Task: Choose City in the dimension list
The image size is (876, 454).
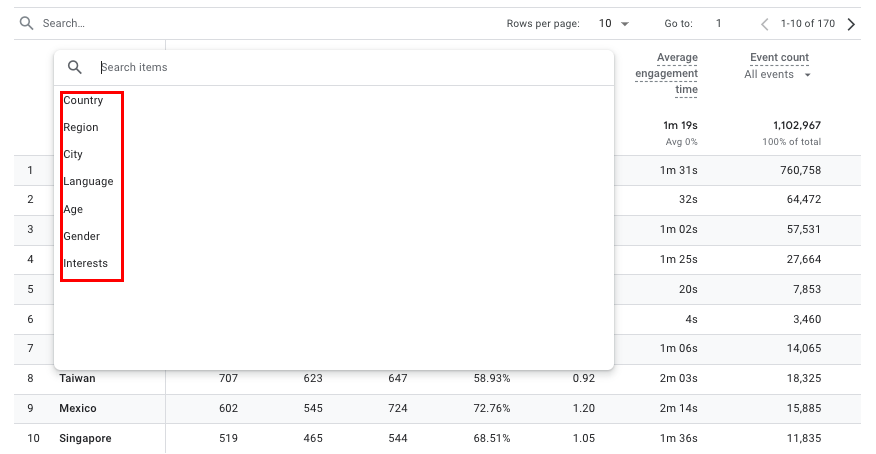Action: tap(73, 154)
